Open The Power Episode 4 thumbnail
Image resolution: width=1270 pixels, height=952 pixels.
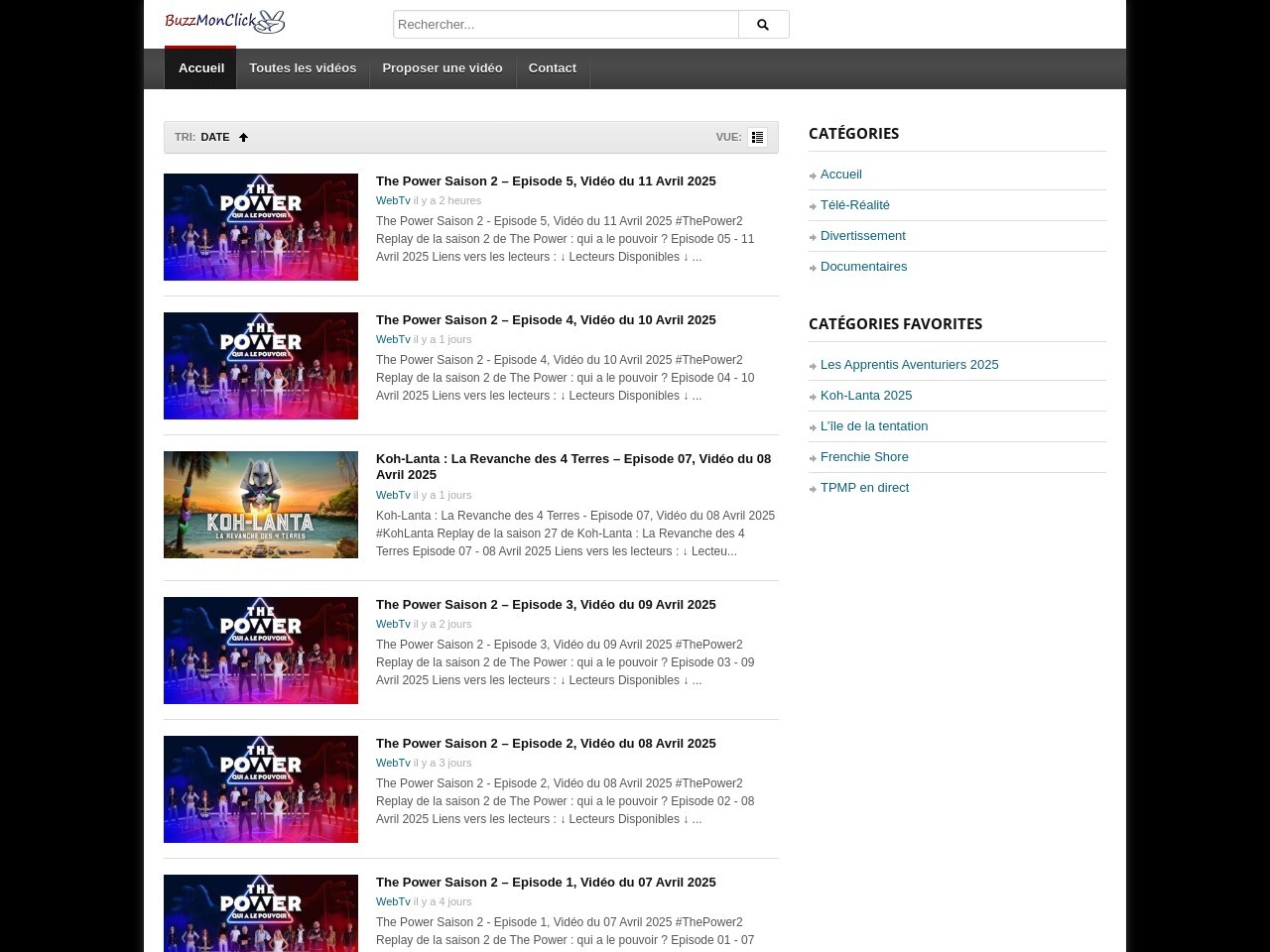[x=261, y=366]
